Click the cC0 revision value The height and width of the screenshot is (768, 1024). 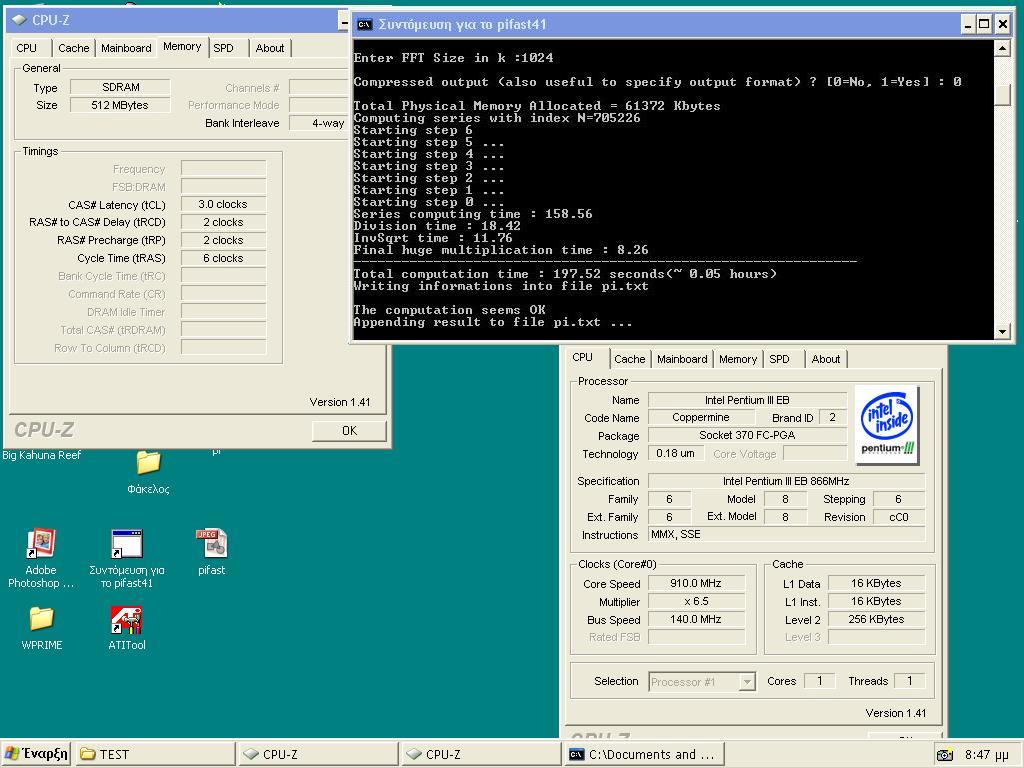[899, 517]
